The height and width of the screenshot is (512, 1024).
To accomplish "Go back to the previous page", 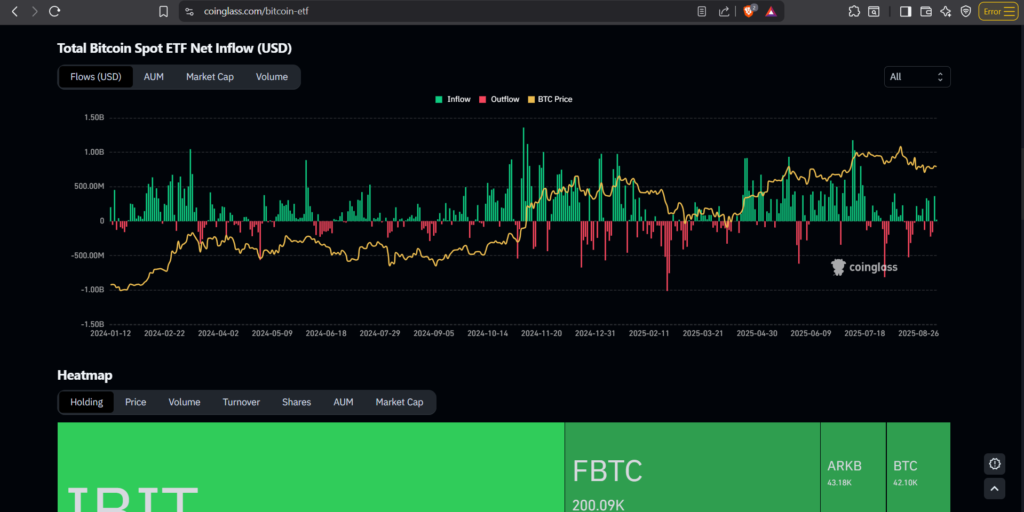I will point(15,11).
